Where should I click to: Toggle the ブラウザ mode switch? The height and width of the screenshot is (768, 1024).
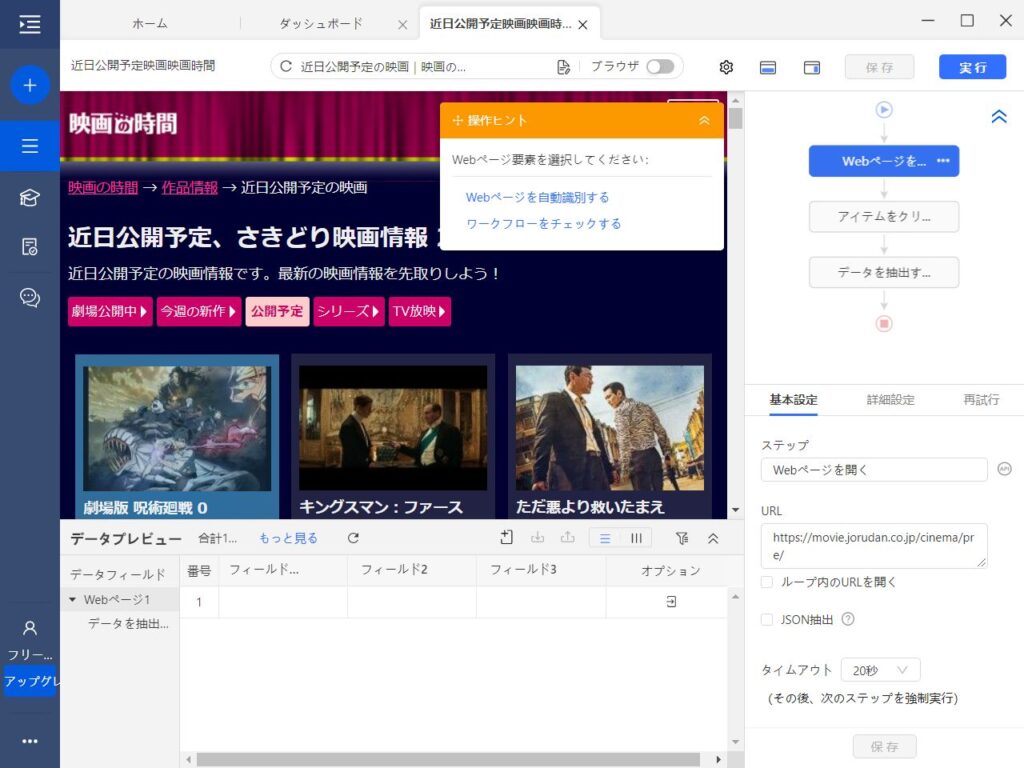[x=660, y=67]
